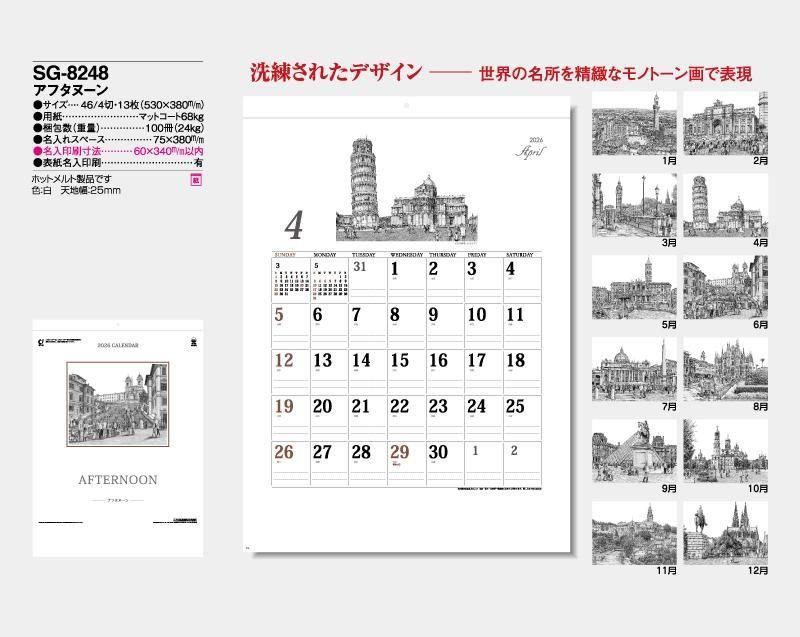Select the August (8月) cathedral thumbnail

coord(725,369)
